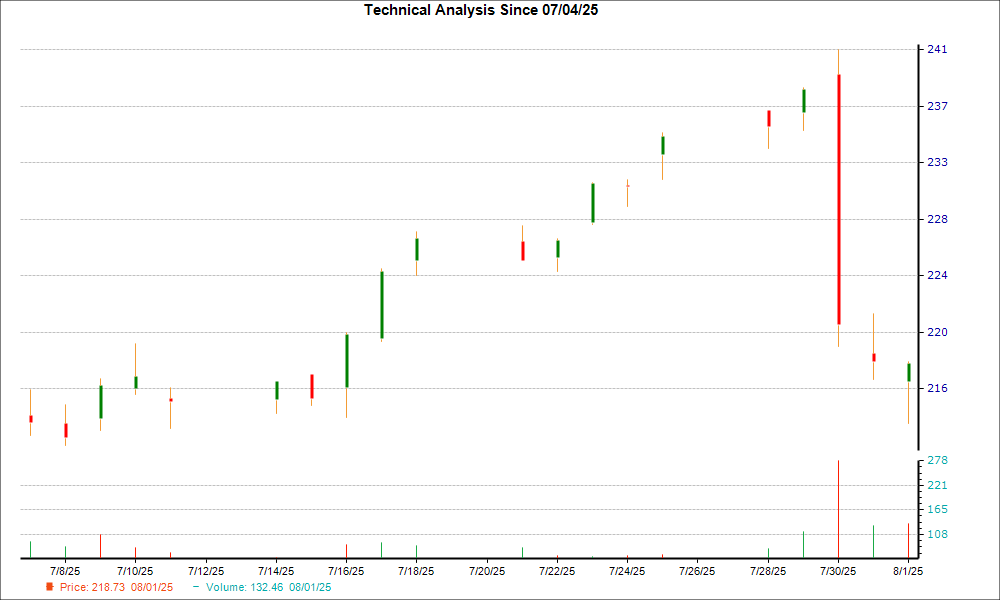Click the 'Volume: 132.46 08/01/25' legend text
The image size is (1000, 600).
[268, 587]
